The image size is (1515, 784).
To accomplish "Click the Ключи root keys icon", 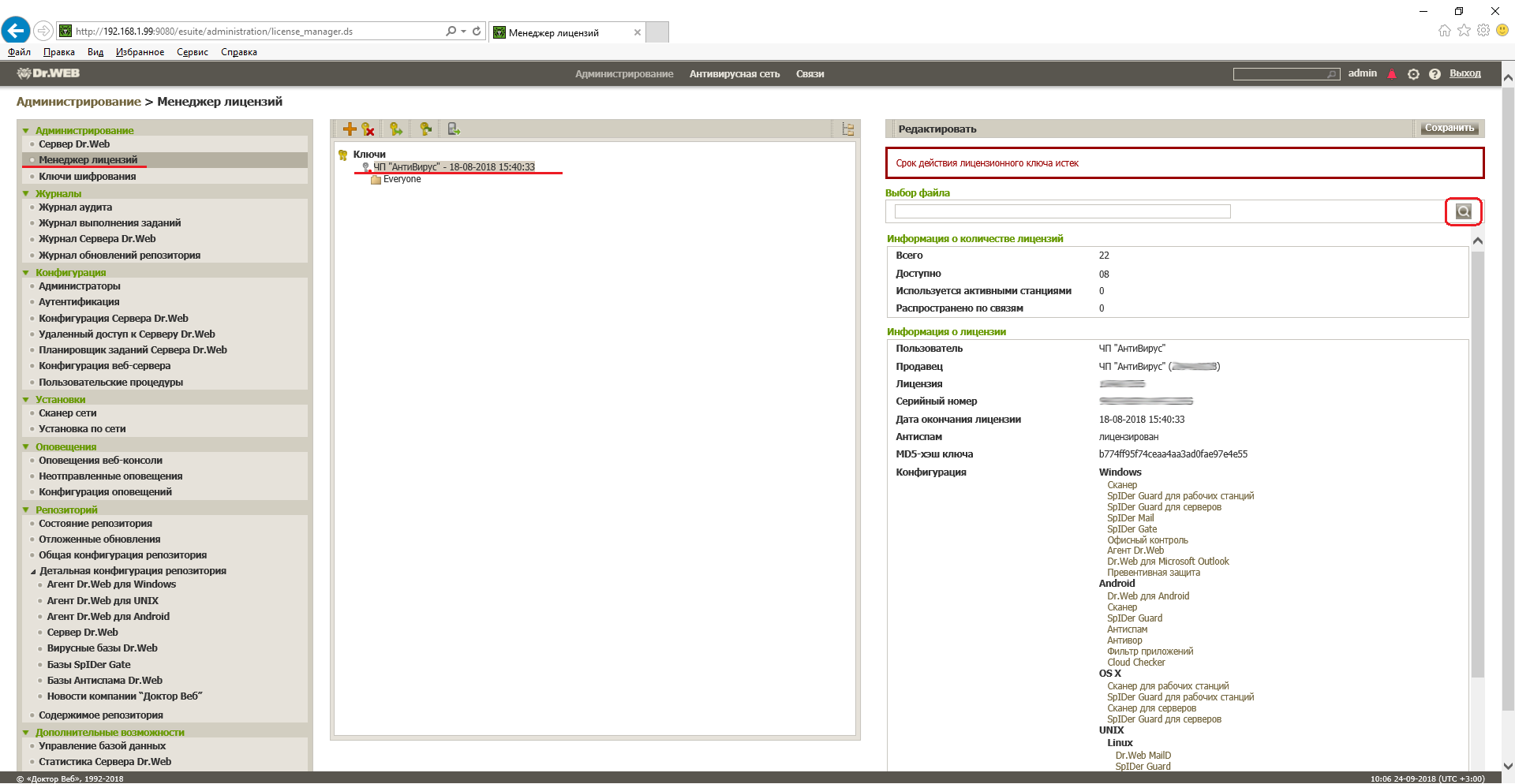I will [x=343, y=155].
